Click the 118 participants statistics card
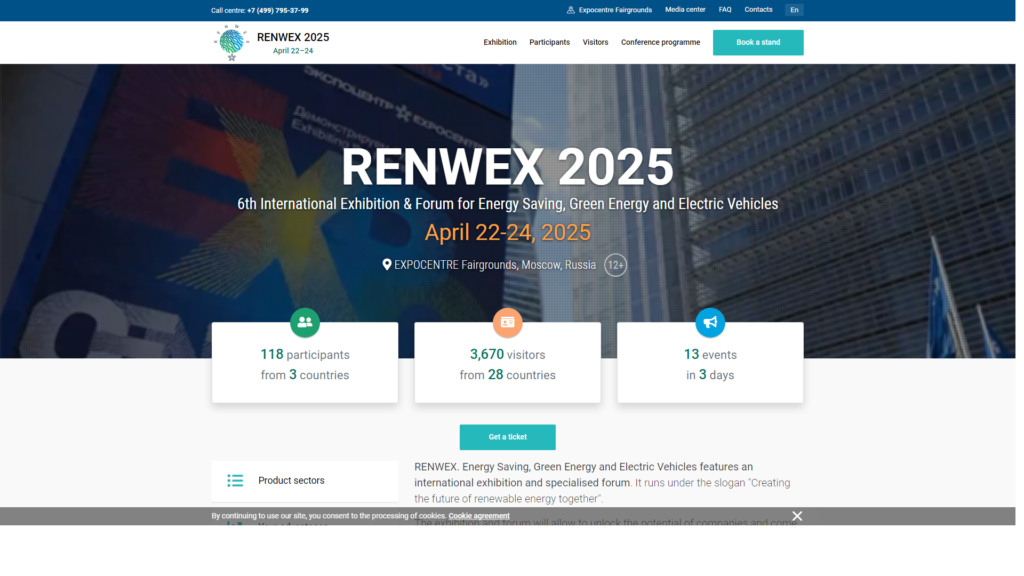 [305, 362]
